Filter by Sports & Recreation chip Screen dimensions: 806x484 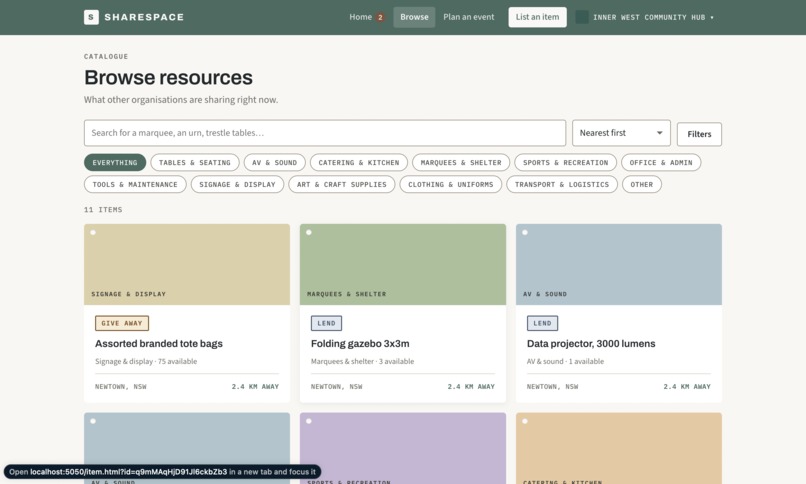(x=565, y=162)
